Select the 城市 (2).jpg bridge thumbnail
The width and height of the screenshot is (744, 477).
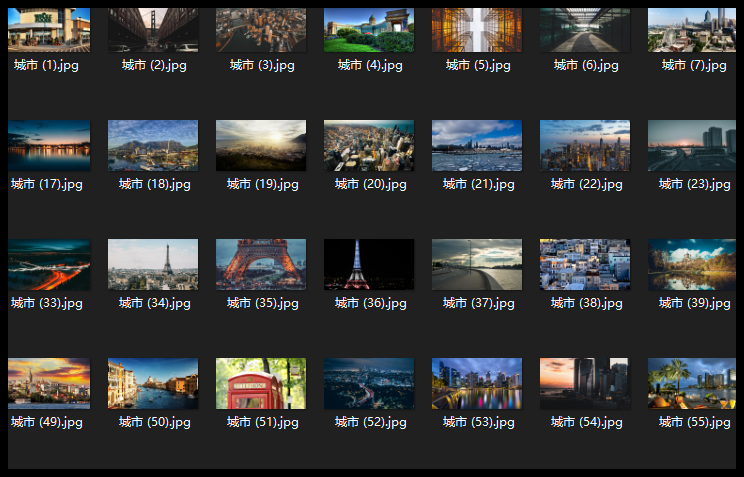coord(153,30)
